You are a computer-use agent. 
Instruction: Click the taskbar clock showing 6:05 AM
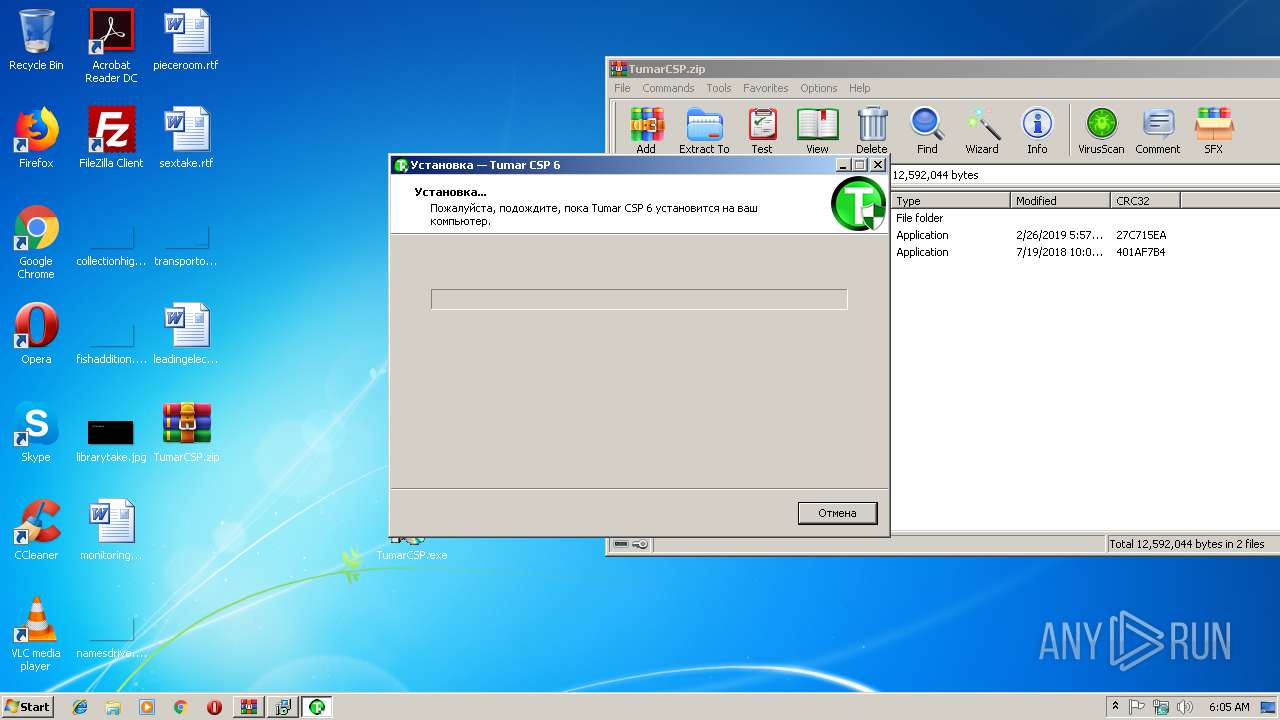click(1229, 707)
